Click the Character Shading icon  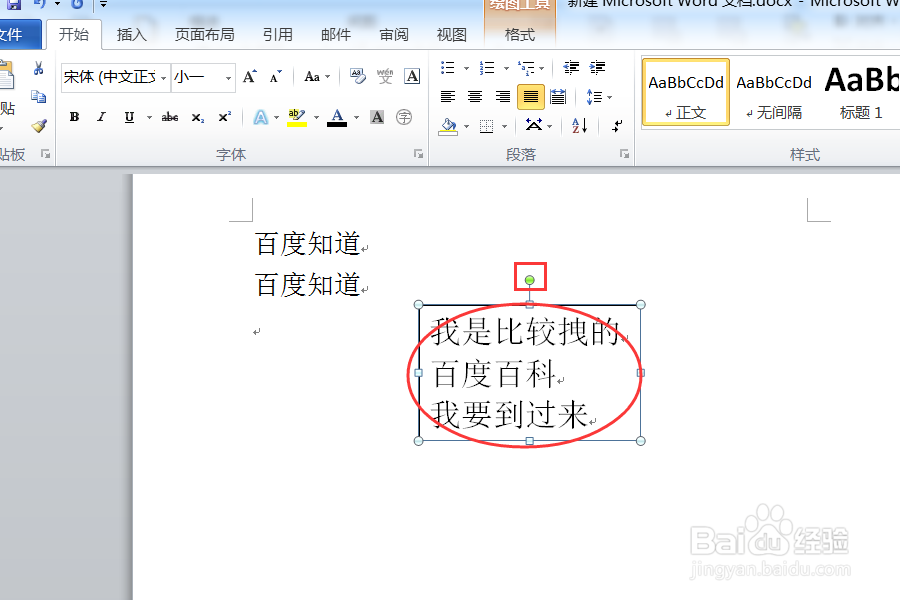pyautogui.click(x=377, y=117)
